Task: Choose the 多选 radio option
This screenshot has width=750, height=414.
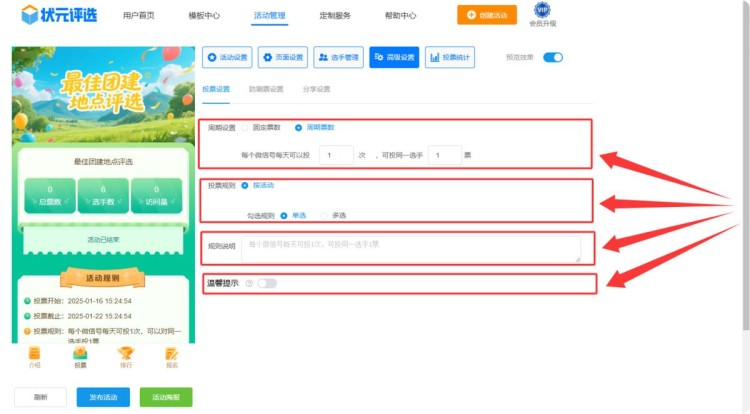Action: [x=324, y=215]
